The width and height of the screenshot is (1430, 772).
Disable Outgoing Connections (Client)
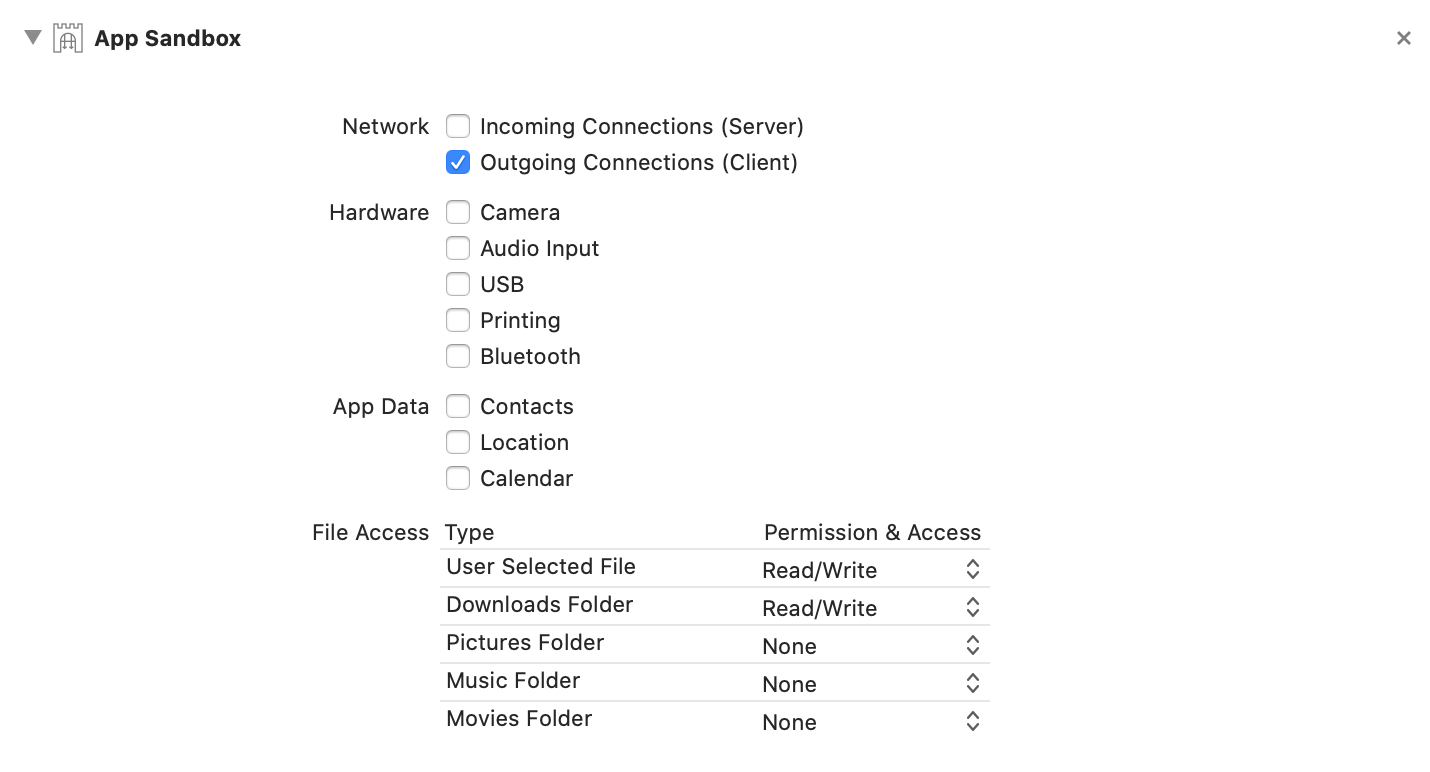click(458, 162)
